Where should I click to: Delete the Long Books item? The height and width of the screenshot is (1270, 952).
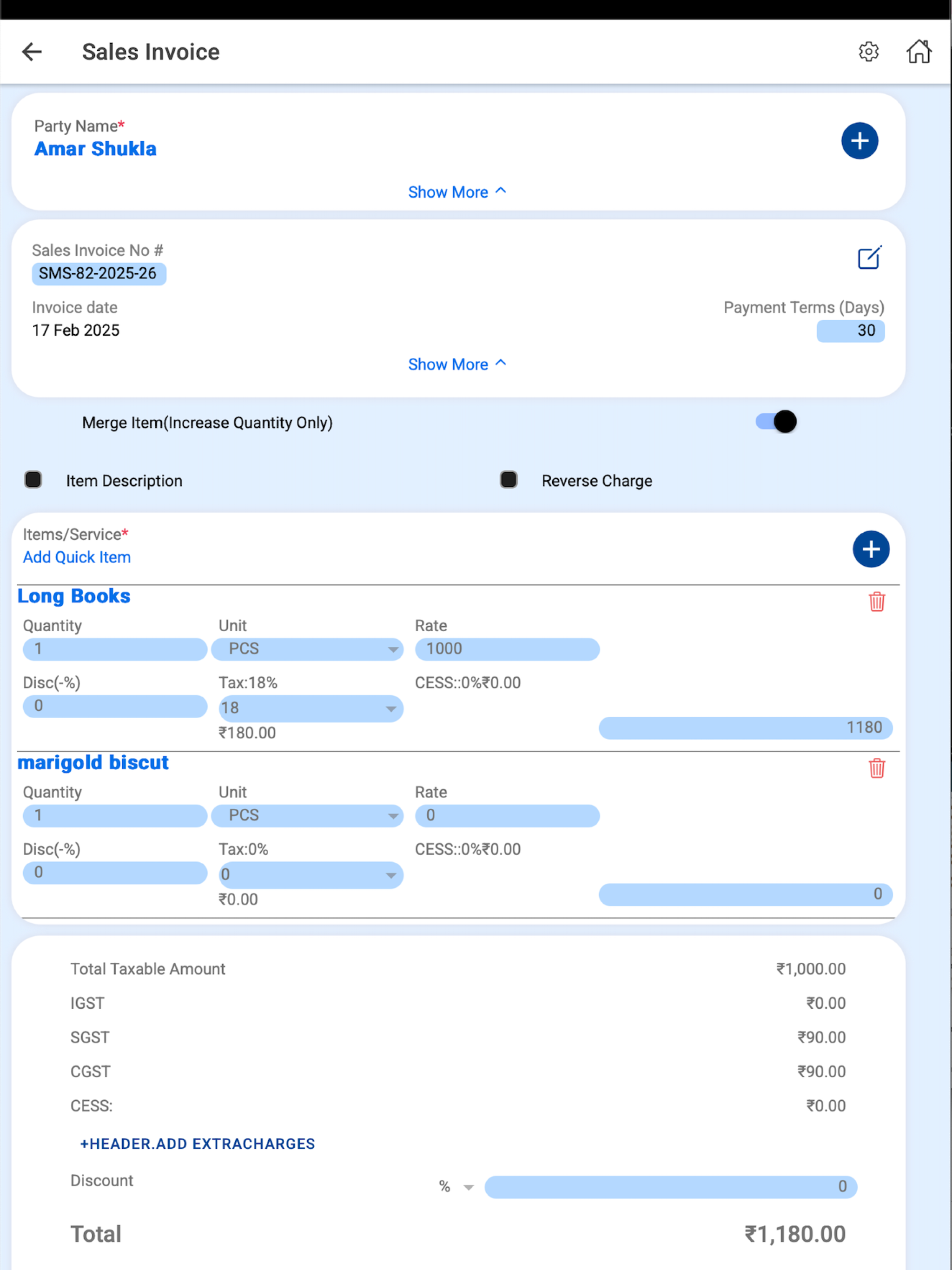click(876, 602)
